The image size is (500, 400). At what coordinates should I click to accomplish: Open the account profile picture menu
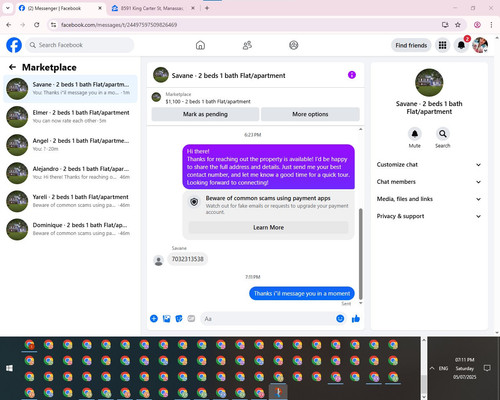pos(480,45)
